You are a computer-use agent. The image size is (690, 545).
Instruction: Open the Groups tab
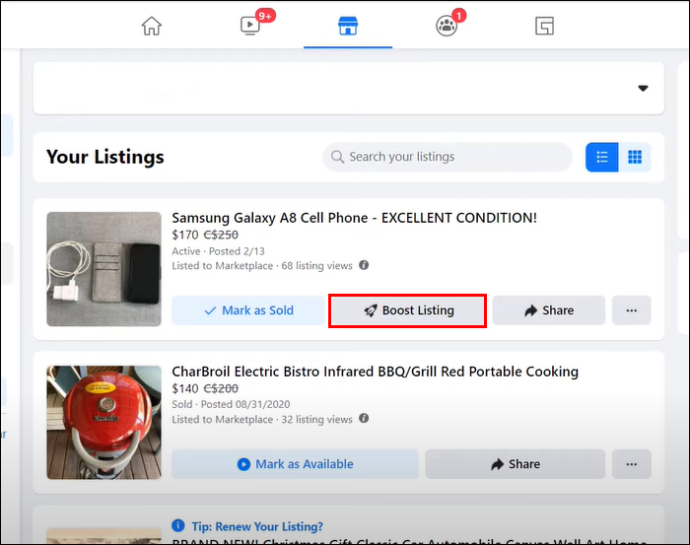pos(446,26)
